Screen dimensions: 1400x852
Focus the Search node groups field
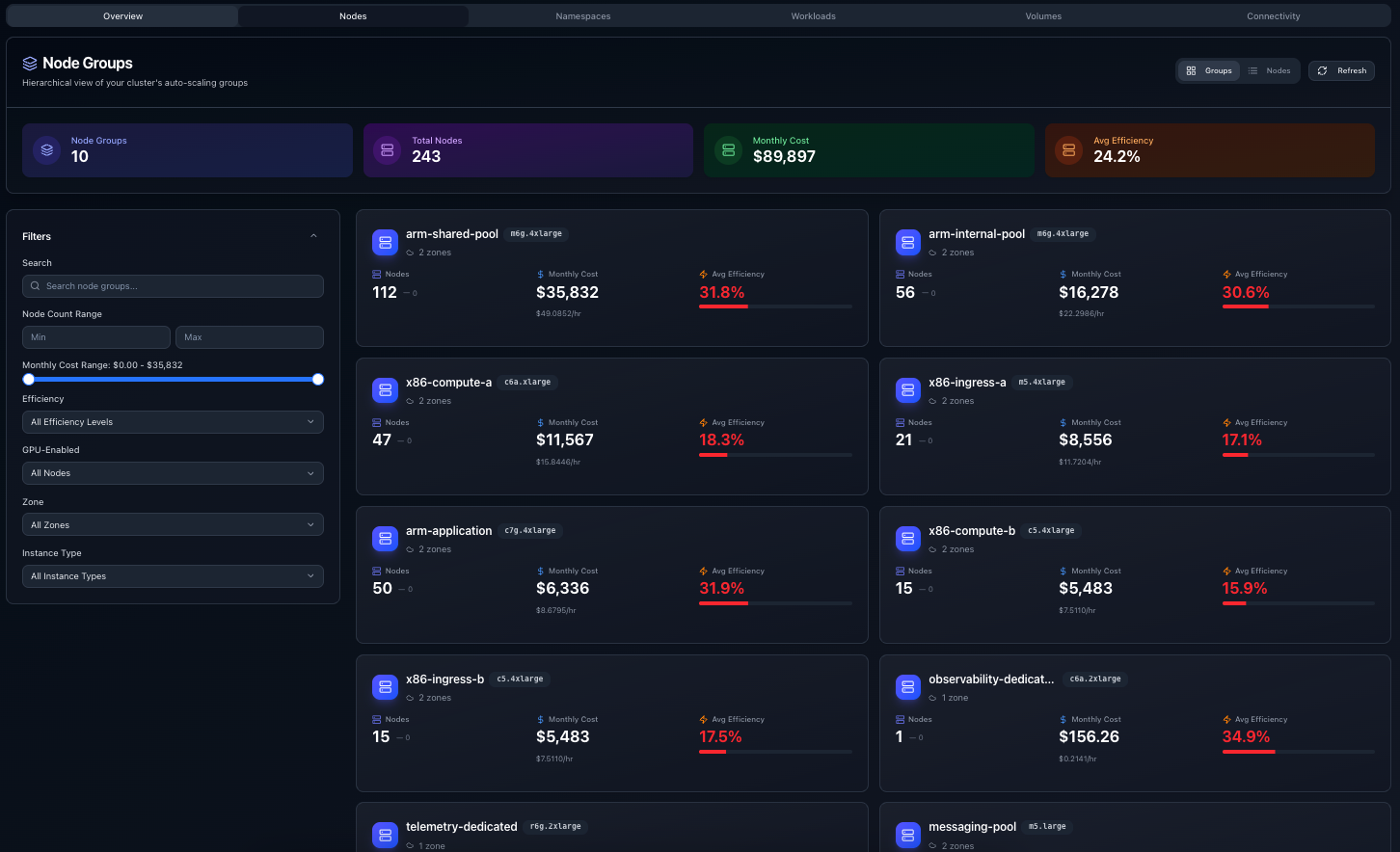[x=174, y=286]
